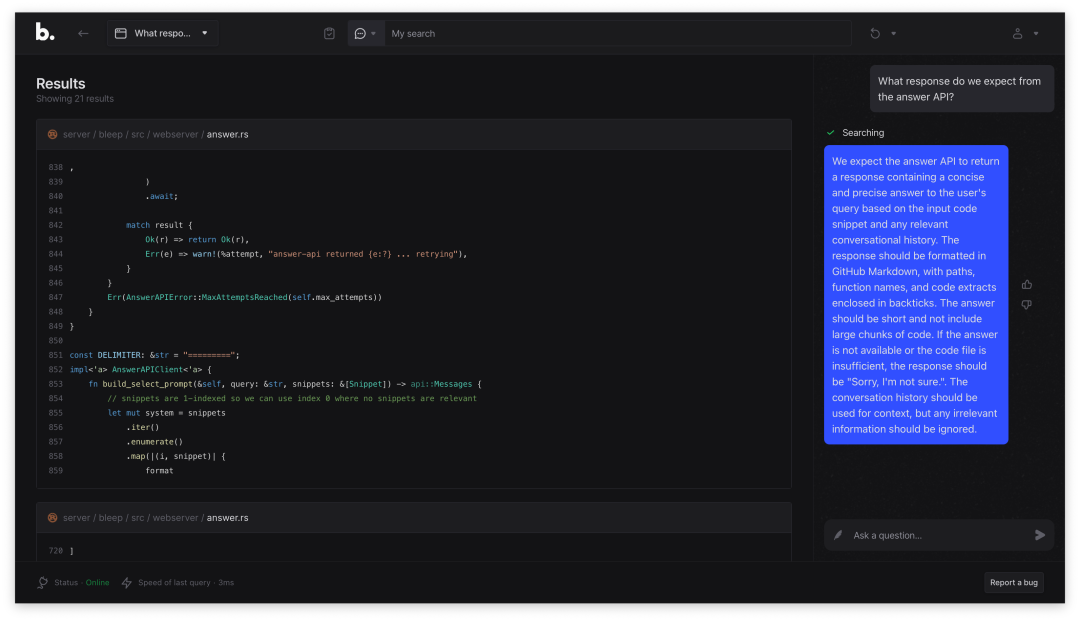Click the 'Showing 21 results' text

(75, 98)
